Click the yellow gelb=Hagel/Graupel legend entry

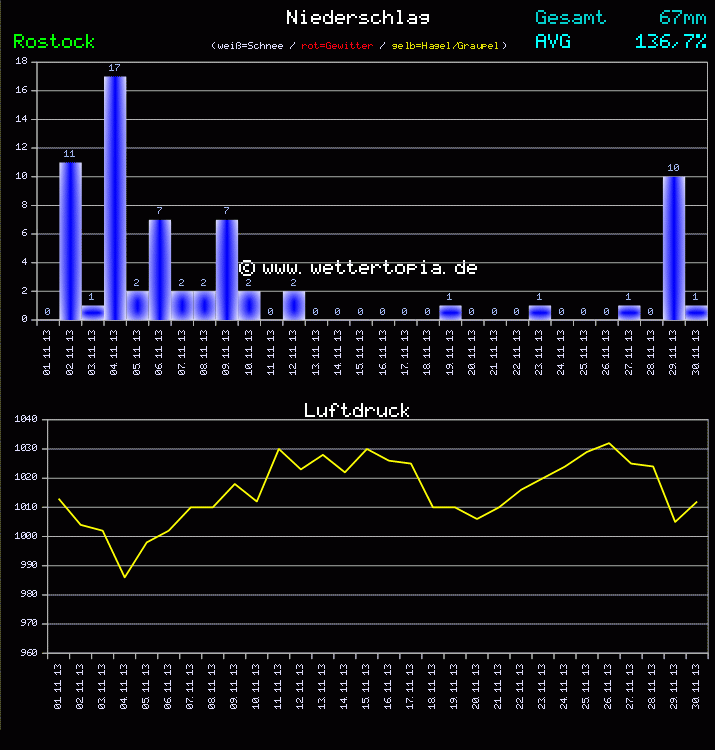pos(448,46)
